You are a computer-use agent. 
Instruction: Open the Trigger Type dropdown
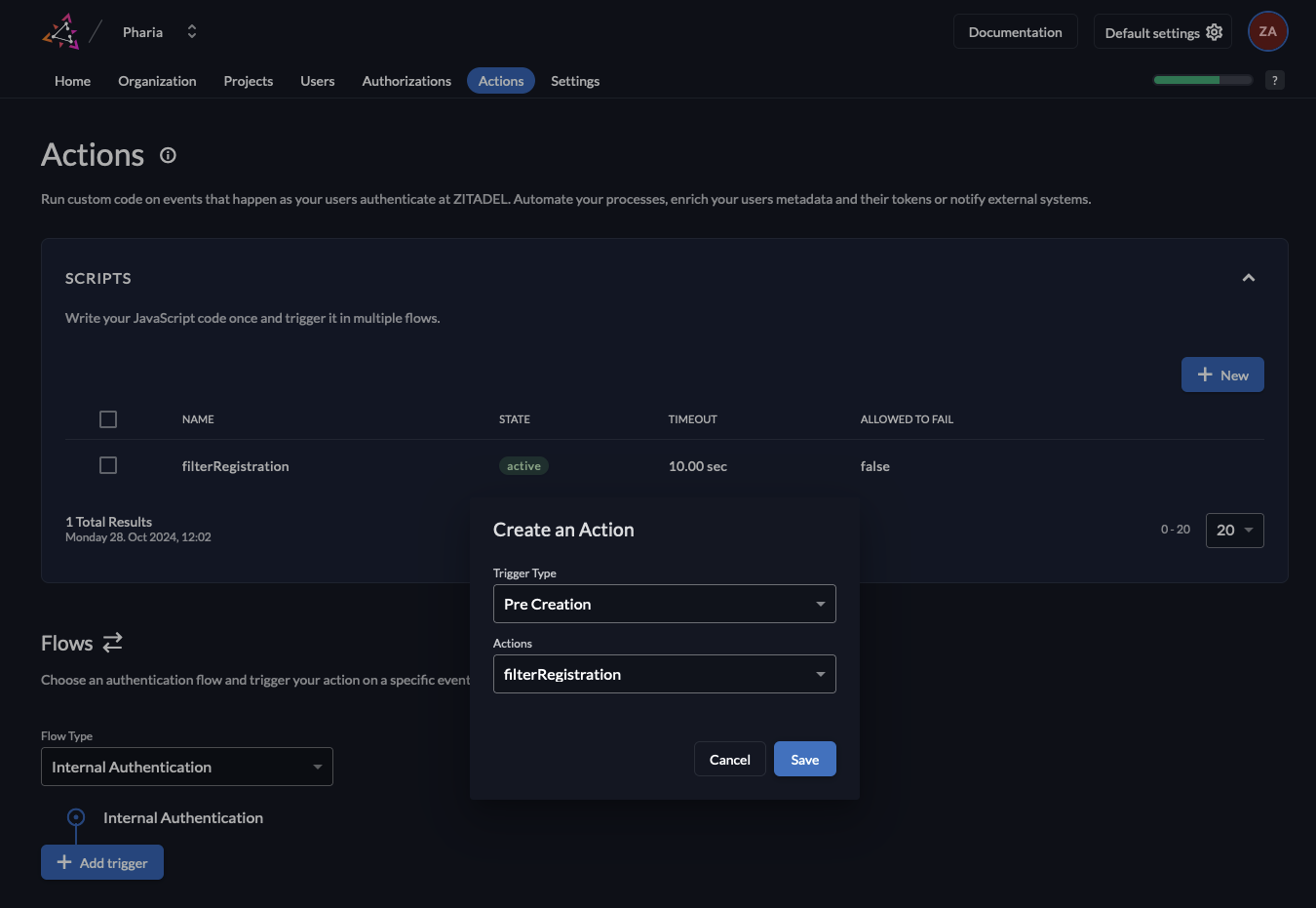pyautogui.click(x=664, y=604)
